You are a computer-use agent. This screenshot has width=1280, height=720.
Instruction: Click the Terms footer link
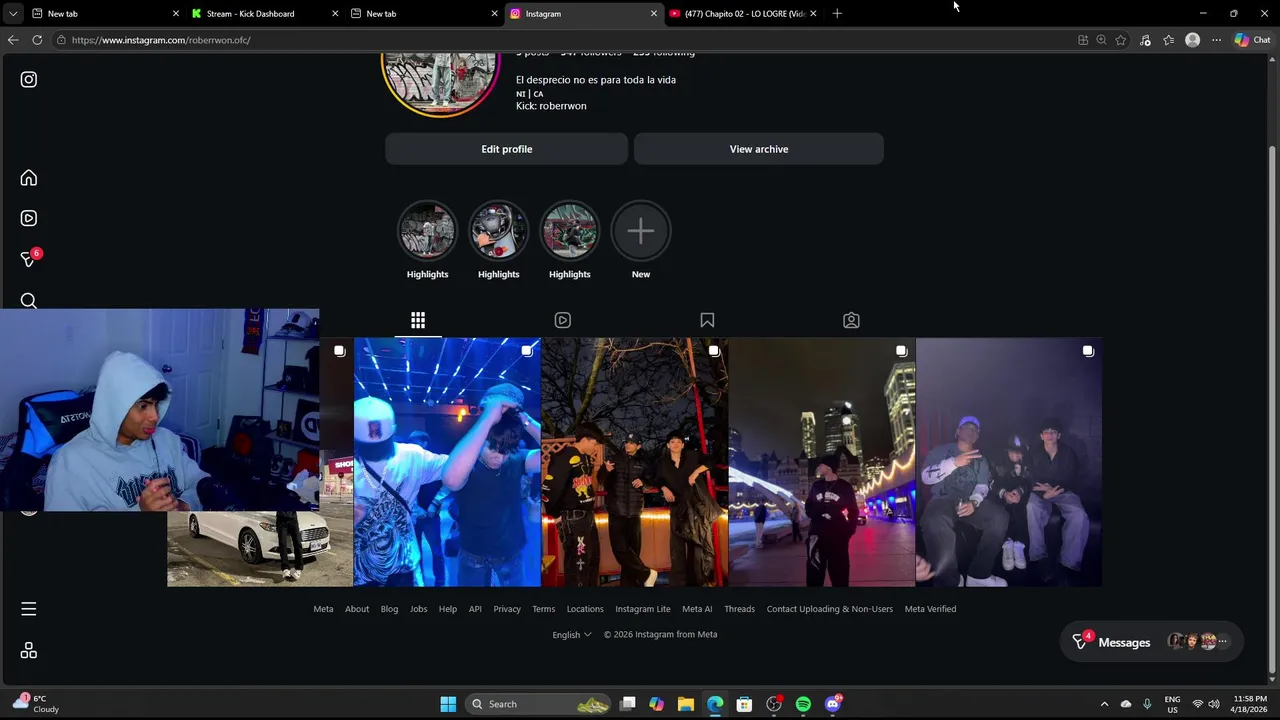click(543, 609)
